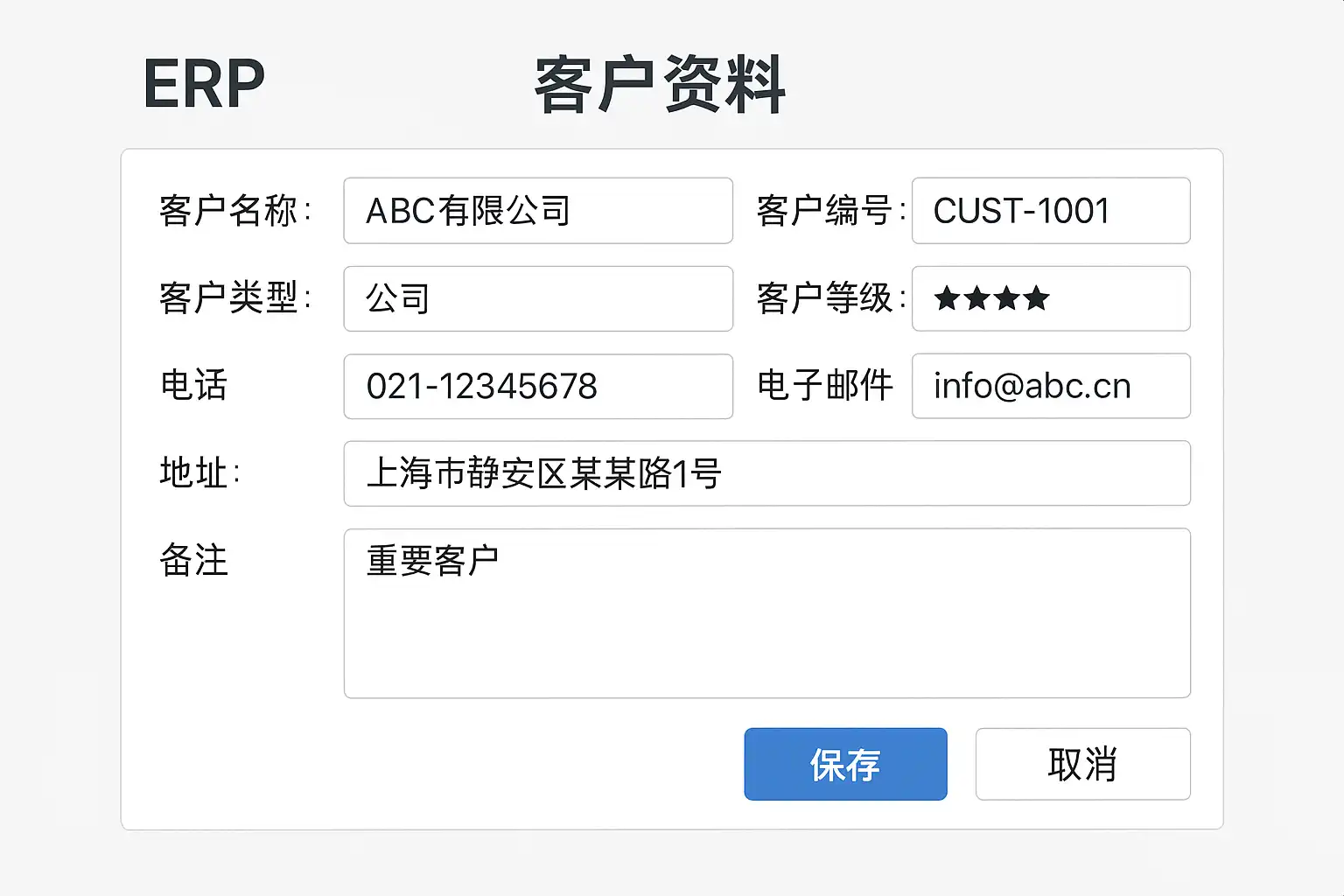Click the fourth rating star

click(1037, 298)
